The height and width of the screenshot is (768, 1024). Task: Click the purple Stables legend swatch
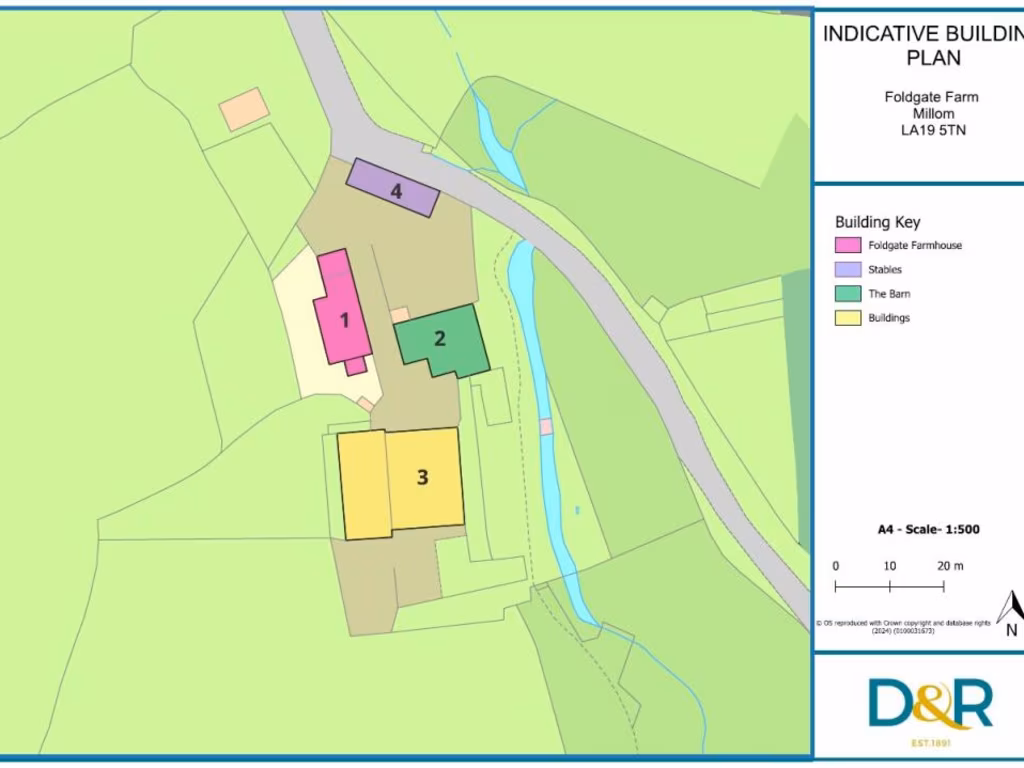(847, 269)
